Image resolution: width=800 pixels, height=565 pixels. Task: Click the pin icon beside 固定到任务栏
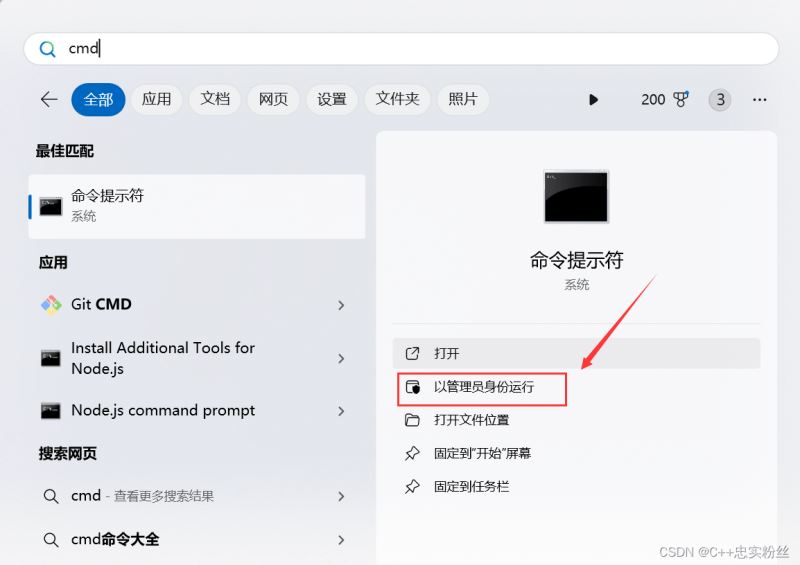(x=412, y=486)
